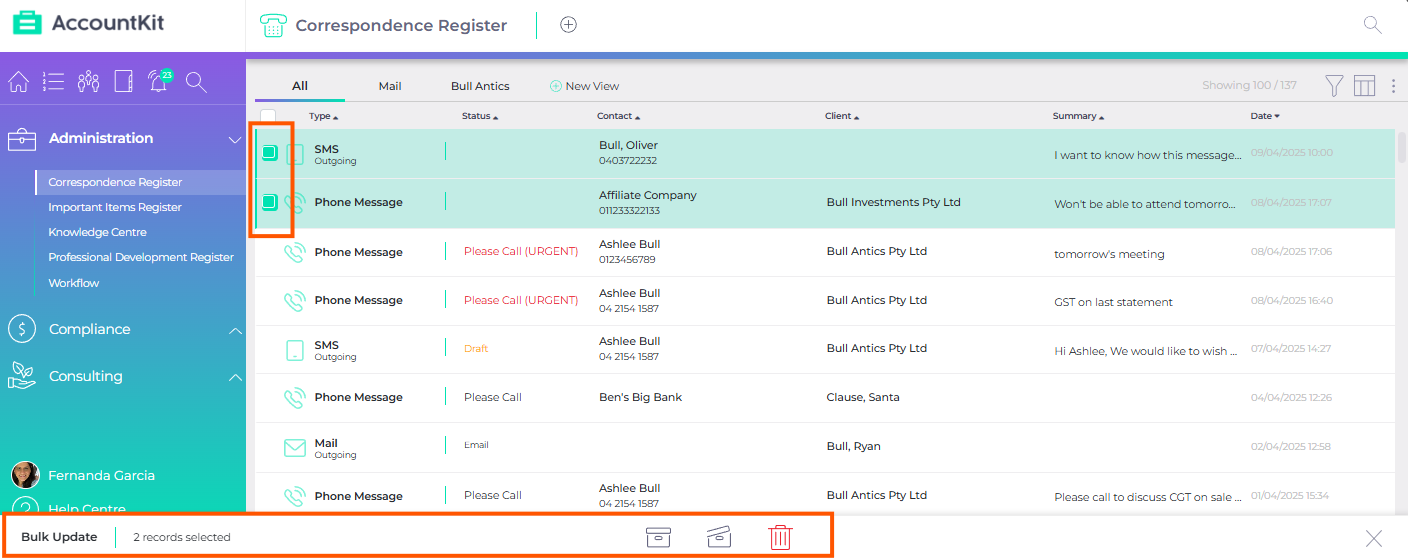Viewport: 1408px width, 558px height.
Task: Create a New View
Action: coord(584,86)
